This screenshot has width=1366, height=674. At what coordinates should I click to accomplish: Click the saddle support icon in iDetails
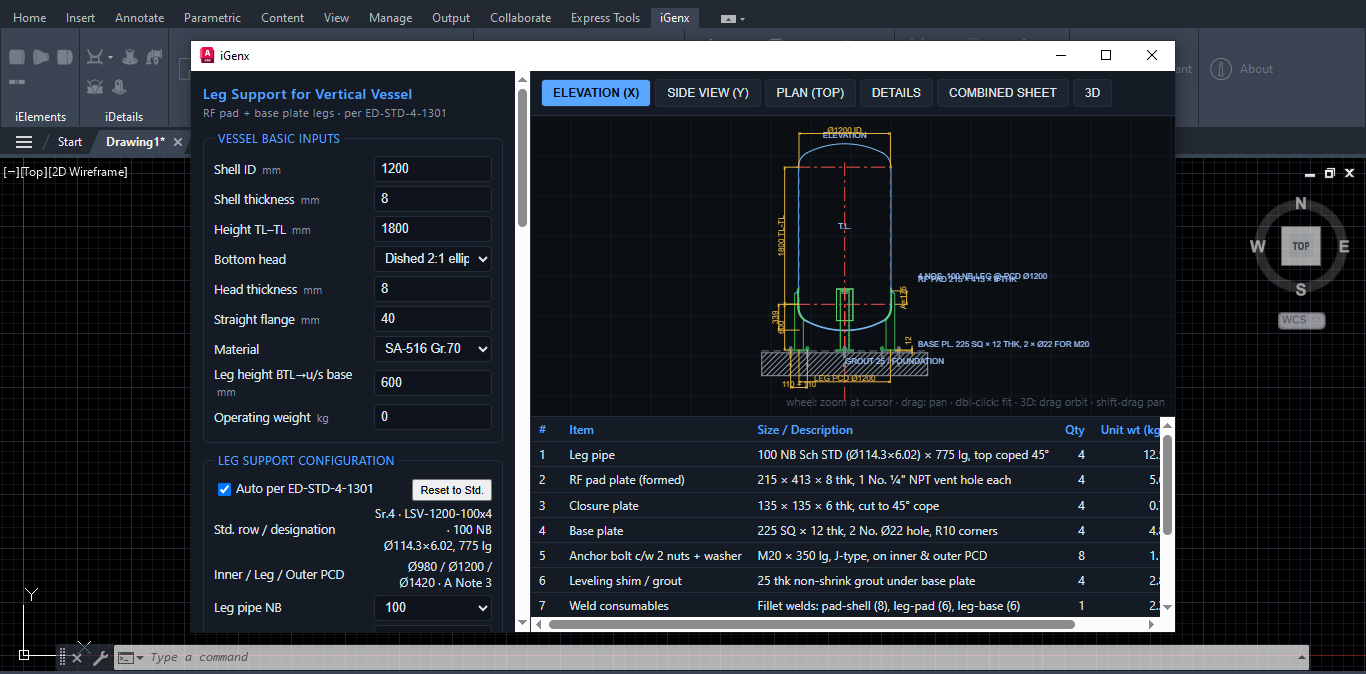coord(95,57)
